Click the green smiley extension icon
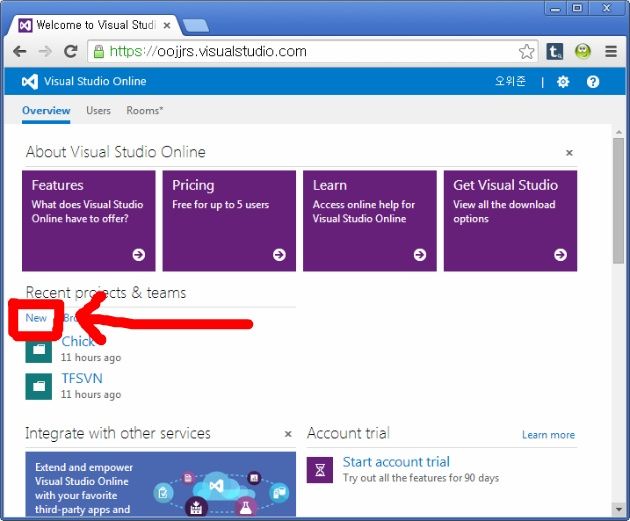Viewport: 630px width, 521px height. tap(582, 51)
